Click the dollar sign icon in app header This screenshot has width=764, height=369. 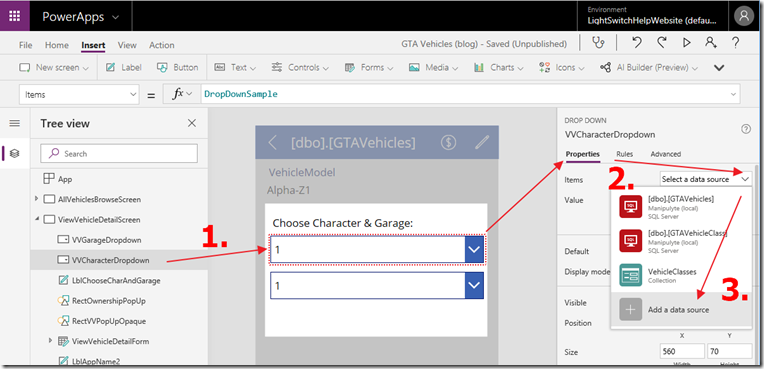(x=448, y=142)
